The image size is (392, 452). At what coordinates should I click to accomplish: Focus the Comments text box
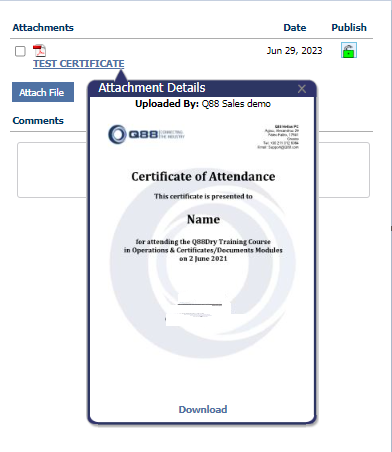[x=193, y=170]
